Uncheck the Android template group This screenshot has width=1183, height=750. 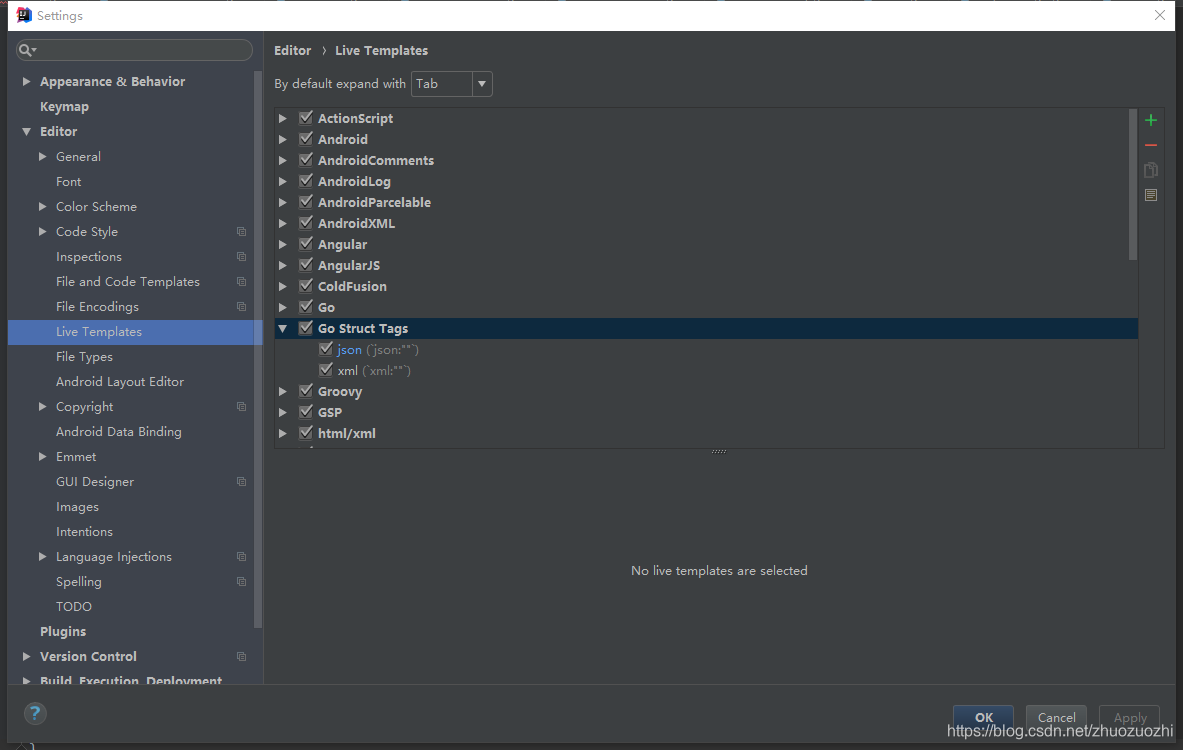[306, 139]
